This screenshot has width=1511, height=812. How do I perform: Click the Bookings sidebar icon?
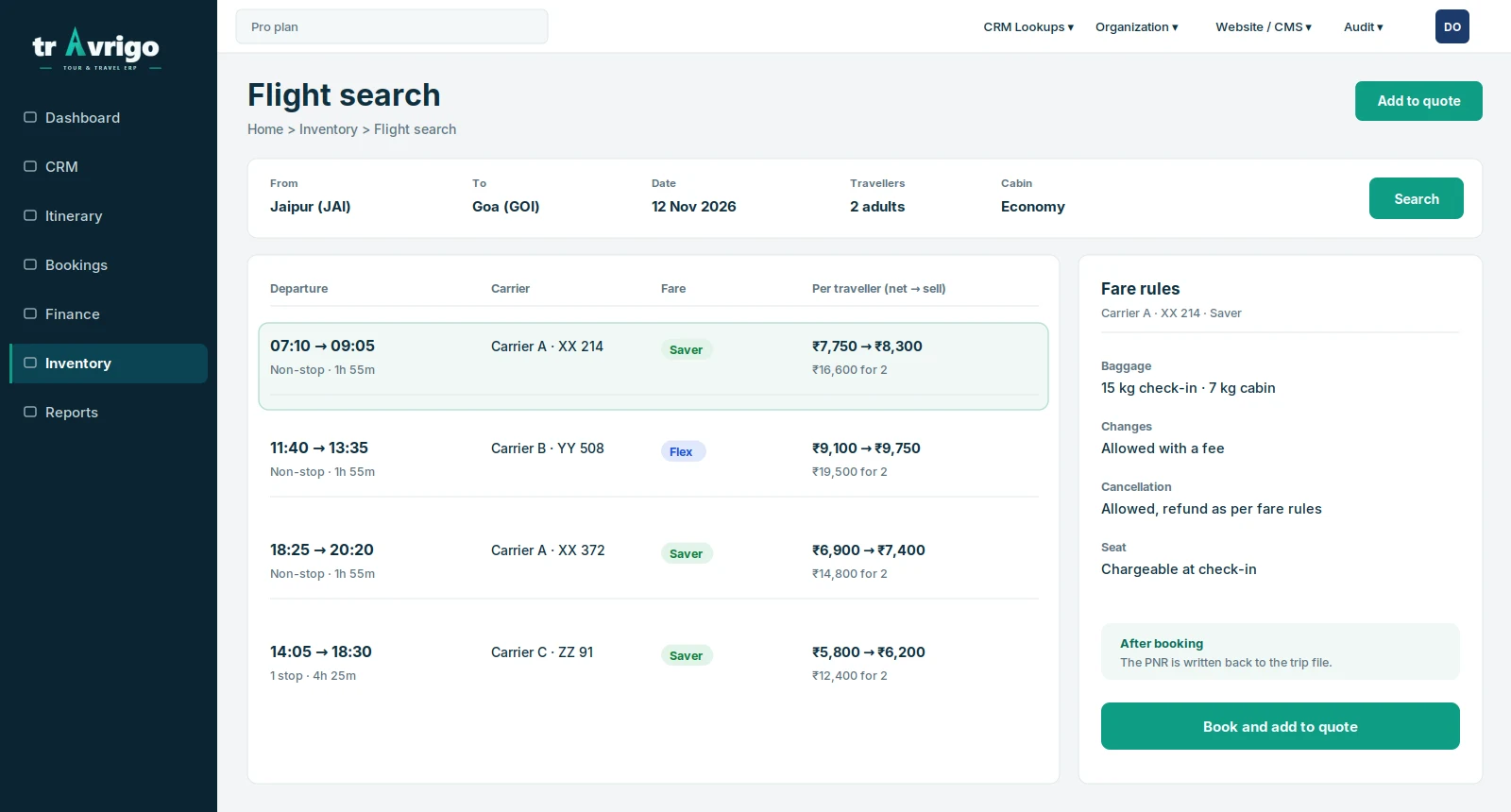click(x=30, y=264)
